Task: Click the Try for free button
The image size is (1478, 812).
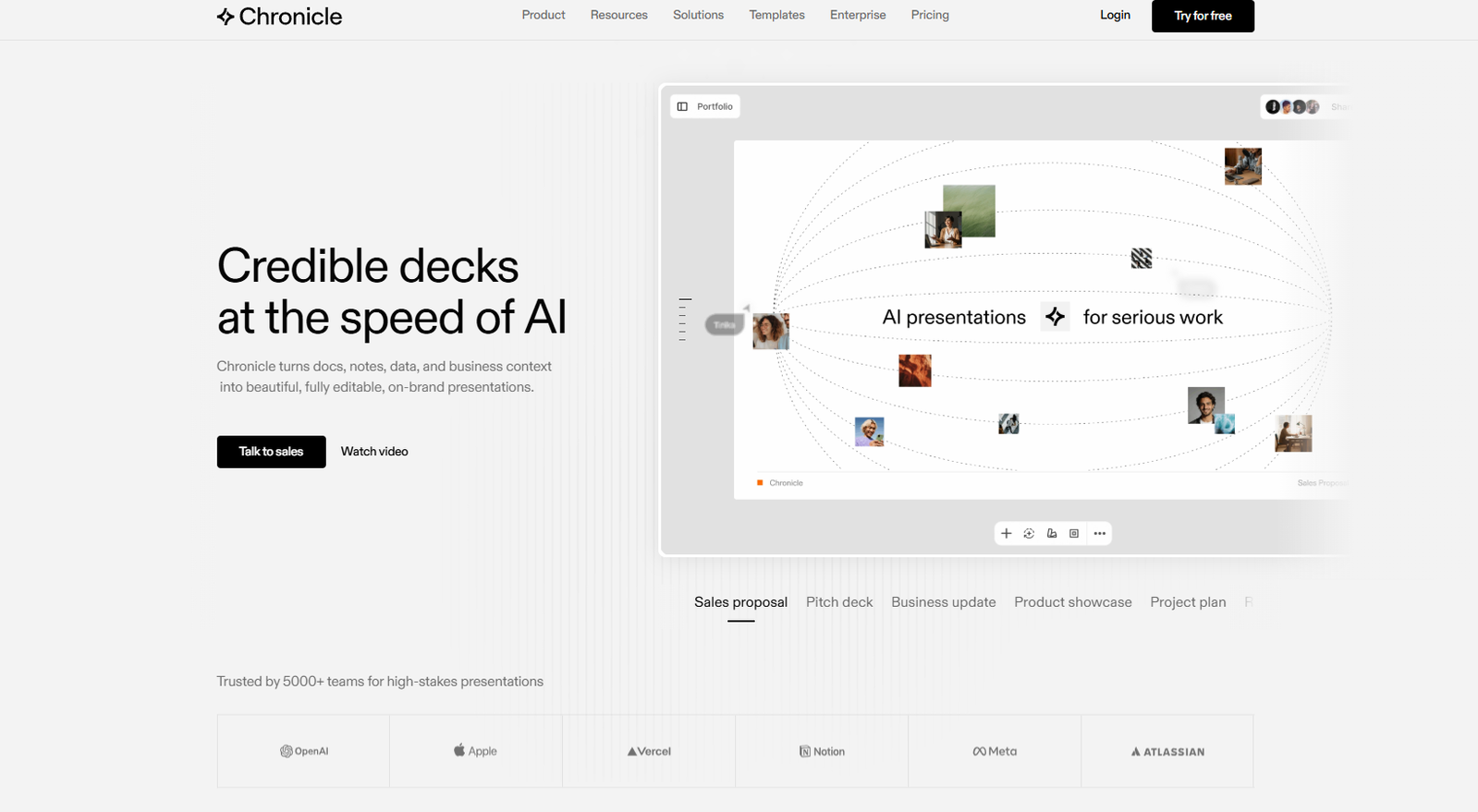Action: pyautogui.click(x=1203, y=16)
